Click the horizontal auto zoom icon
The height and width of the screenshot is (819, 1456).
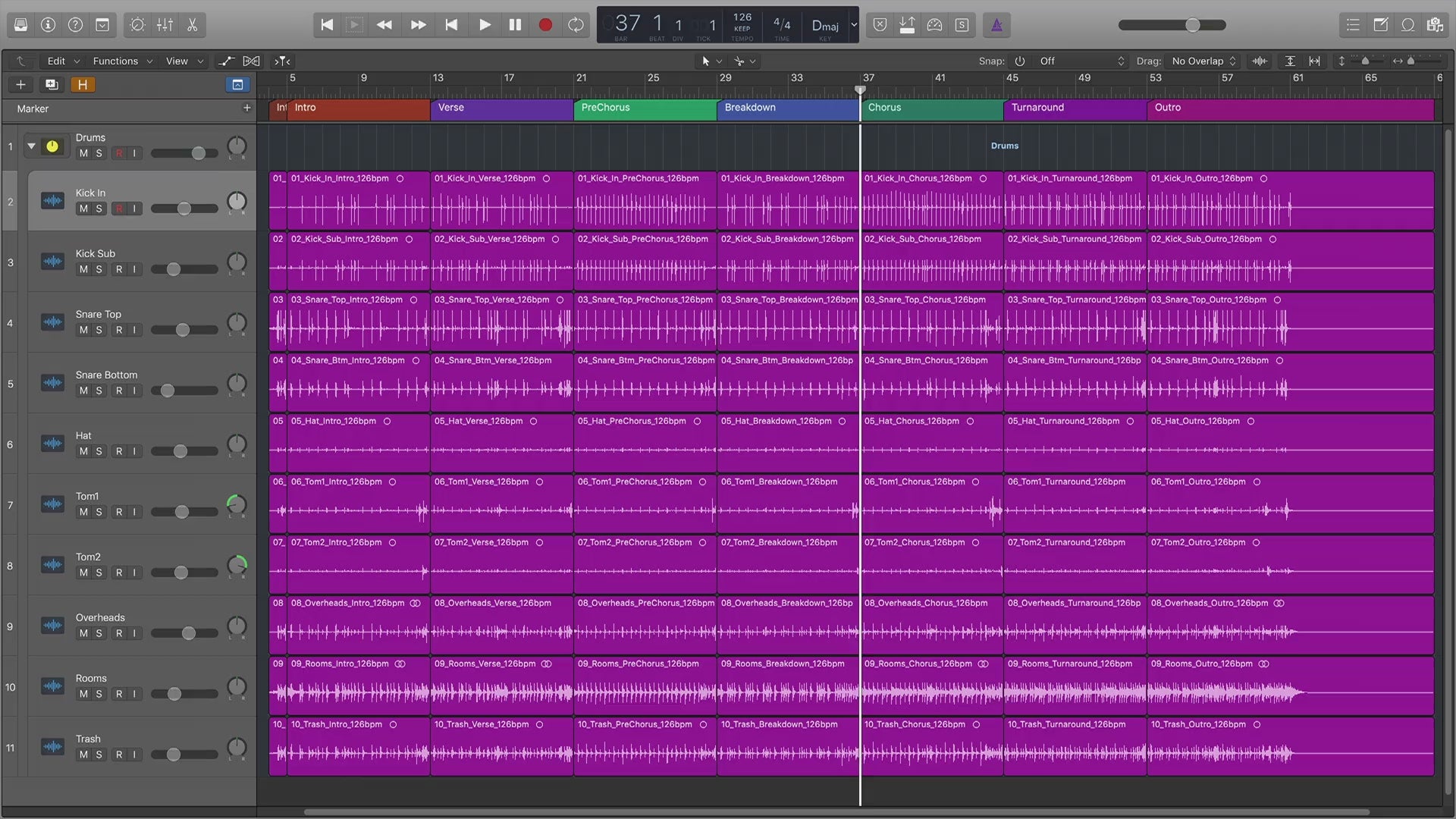[1314, 61]
